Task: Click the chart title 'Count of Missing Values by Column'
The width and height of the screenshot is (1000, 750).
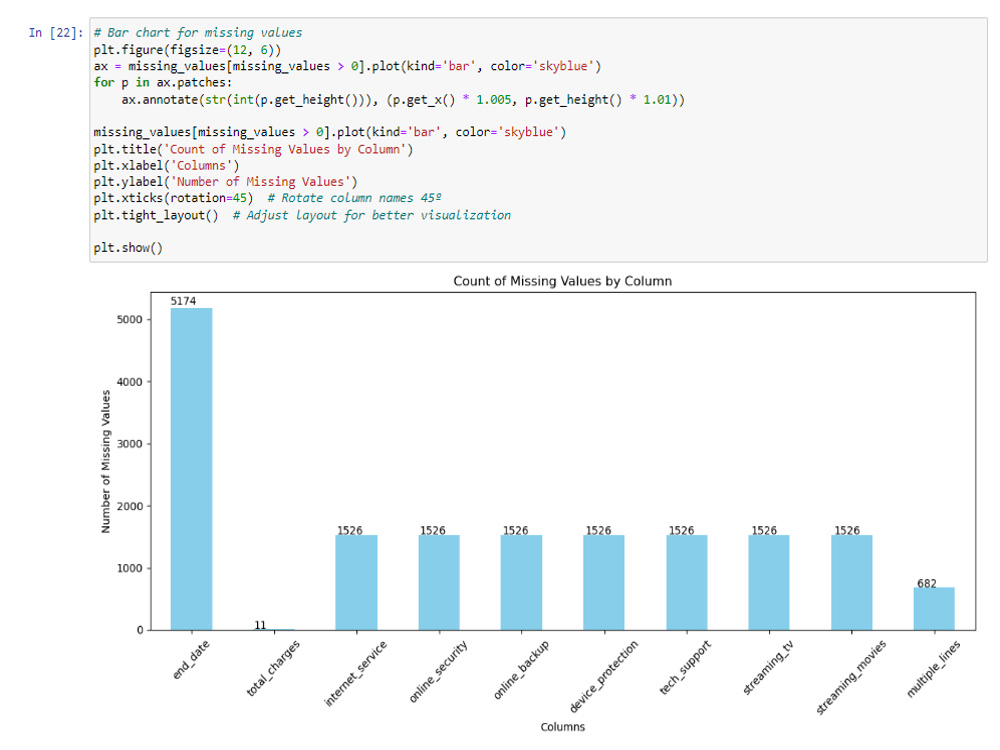Action: coord(562,281)
